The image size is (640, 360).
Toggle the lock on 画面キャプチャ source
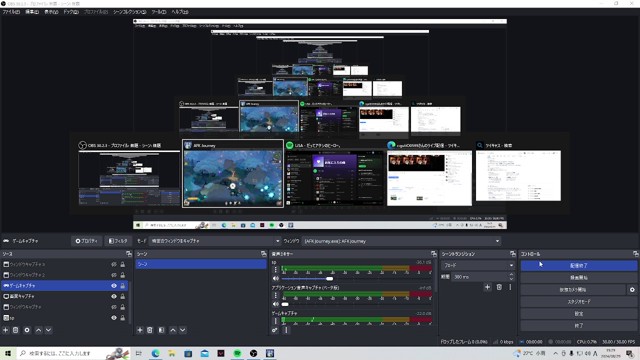[122, 296]
